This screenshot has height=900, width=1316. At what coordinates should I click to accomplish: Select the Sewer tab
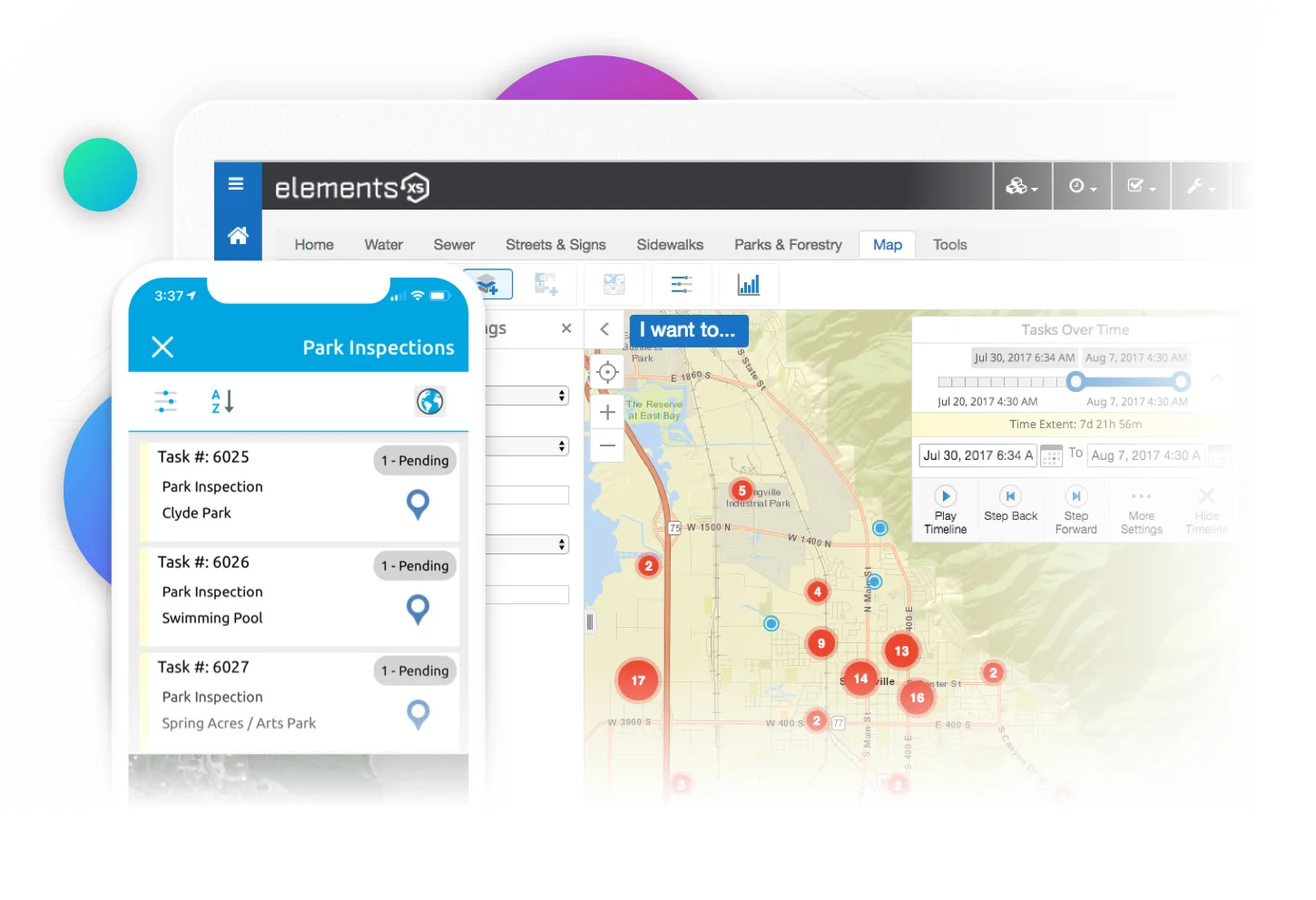pos(455,245)
